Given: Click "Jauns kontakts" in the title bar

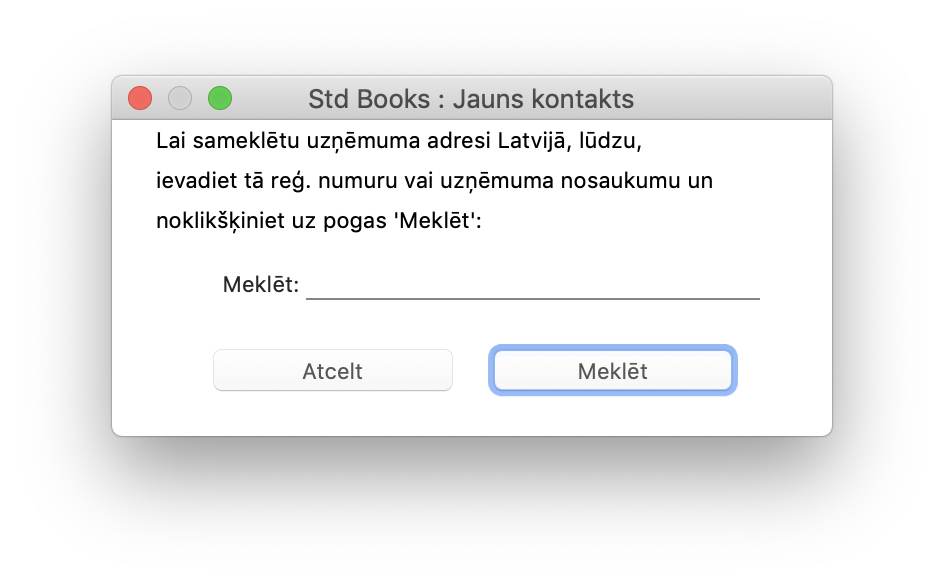Looking at the screenshot, I should pyautogui.click(x=543, y=99).
